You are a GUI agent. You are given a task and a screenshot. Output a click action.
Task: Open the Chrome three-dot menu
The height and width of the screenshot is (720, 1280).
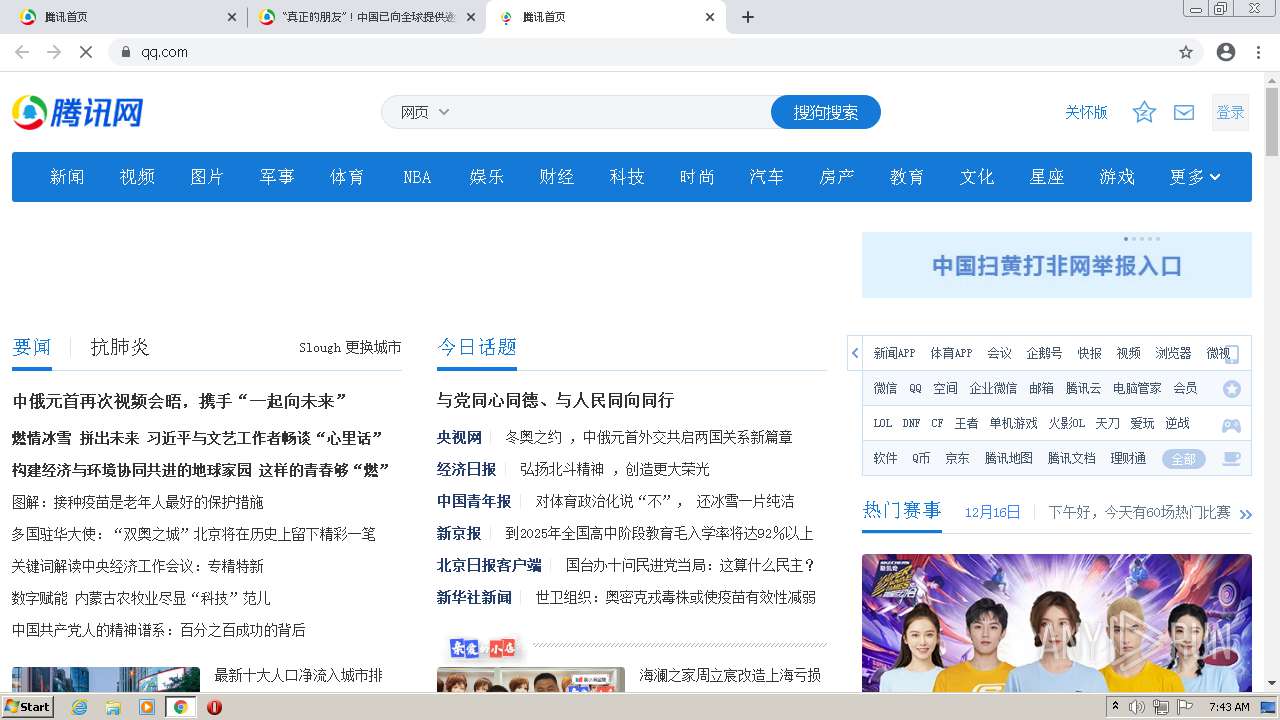1258,52
